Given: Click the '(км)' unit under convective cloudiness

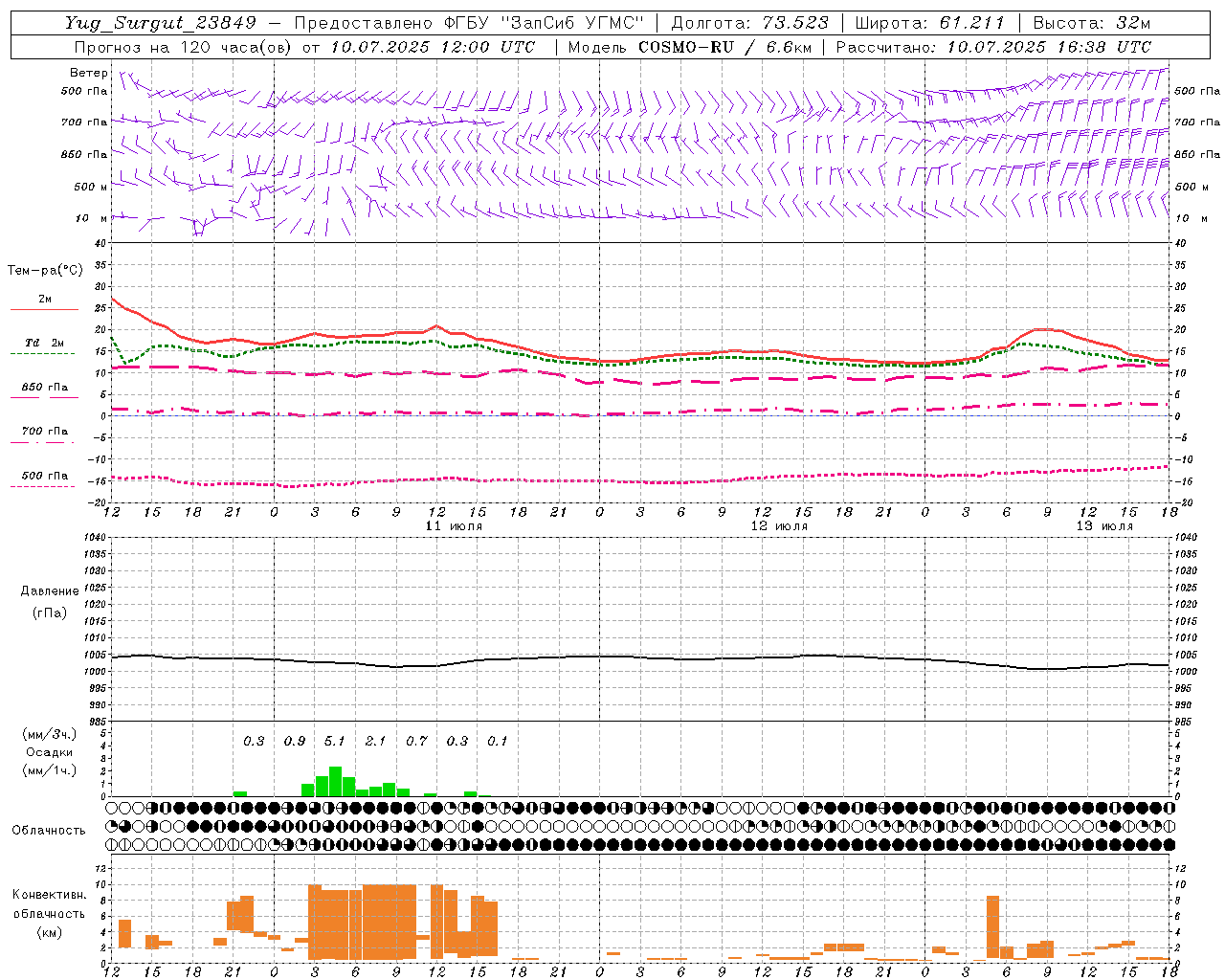Looking at the screenshot, I should point(49,932).
